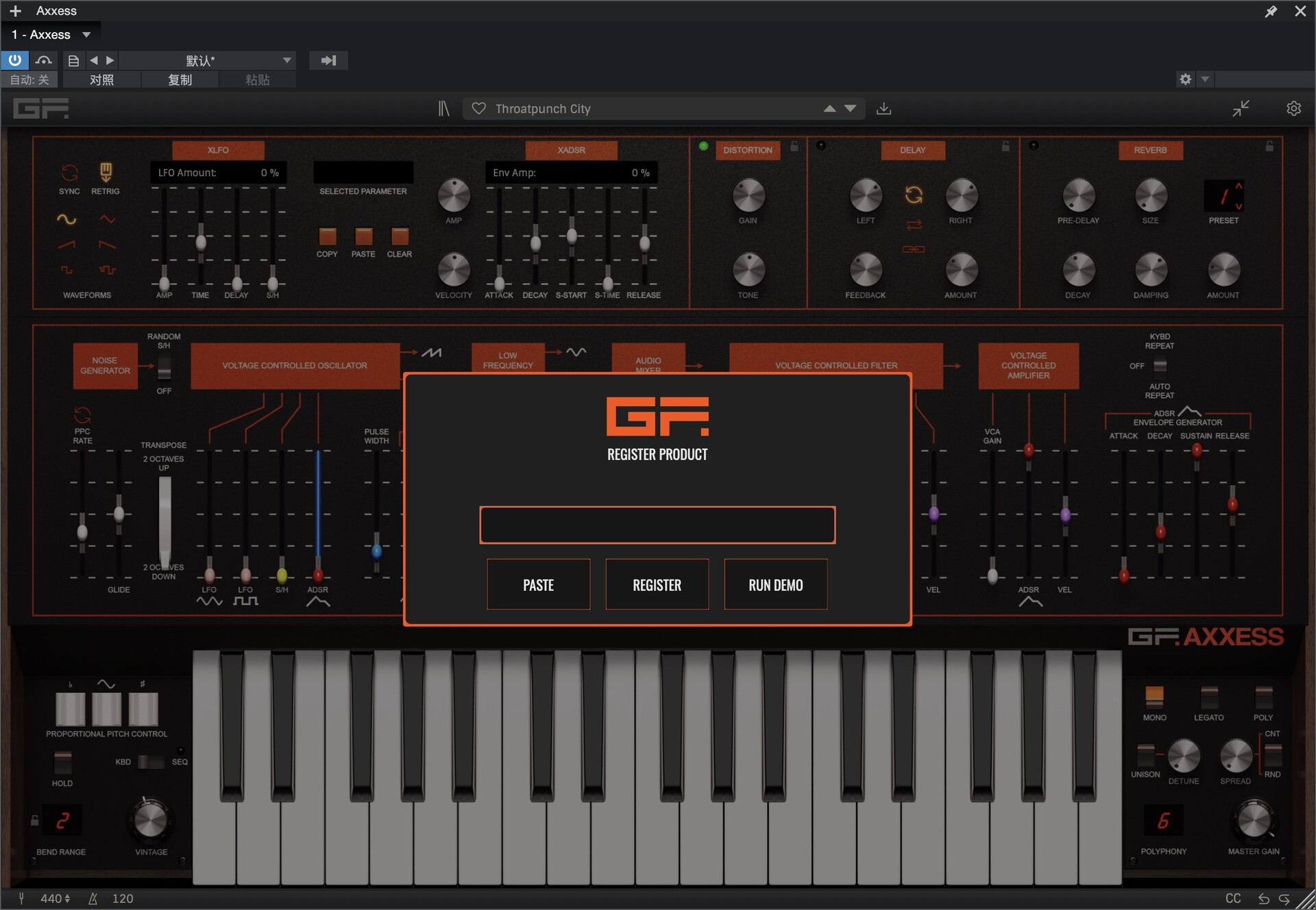Click the XLFO COPY button
Image resolution: width=1316 pixels, height=910 pixels.
point(328,236)
